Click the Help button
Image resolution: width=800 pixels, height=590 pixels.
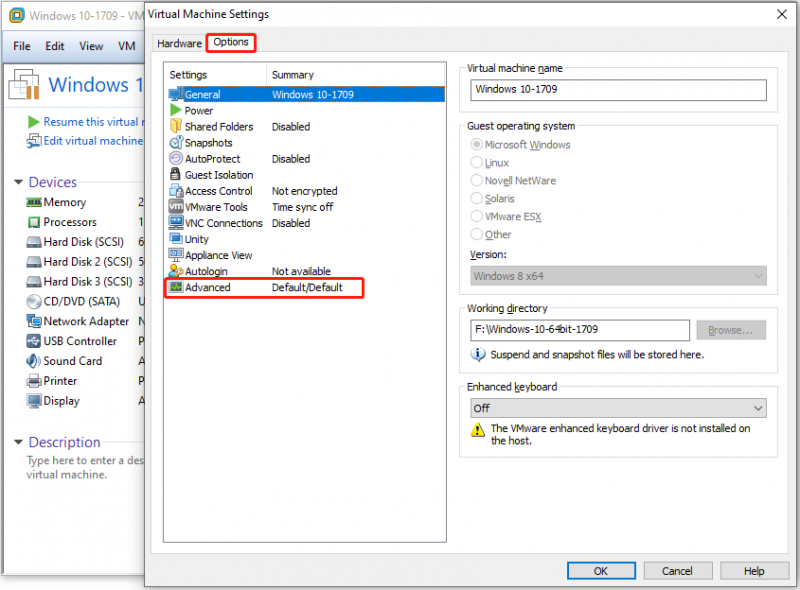pyautogui.click(x=754, y=571)
